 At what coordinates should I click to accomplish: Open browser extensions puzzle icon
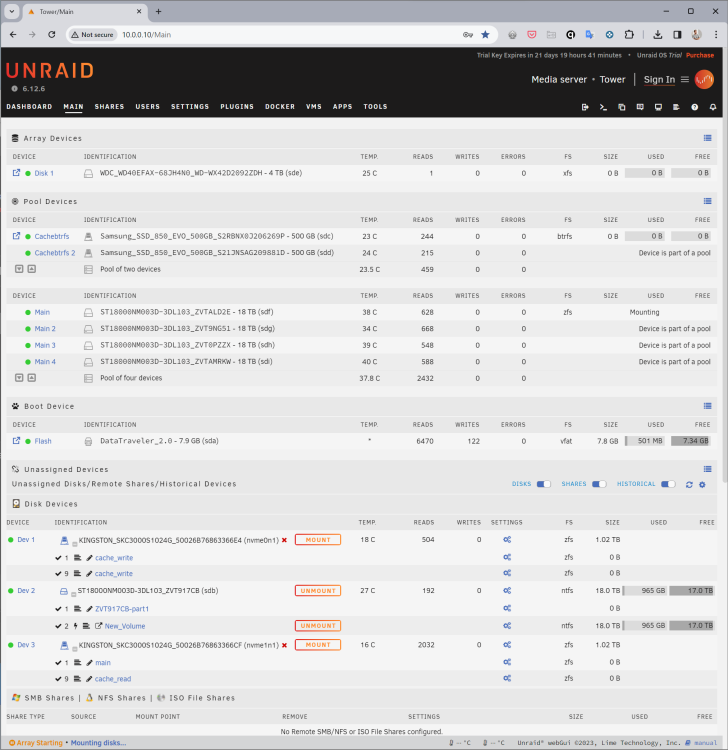pyautogui.click(x=629, y=34)
